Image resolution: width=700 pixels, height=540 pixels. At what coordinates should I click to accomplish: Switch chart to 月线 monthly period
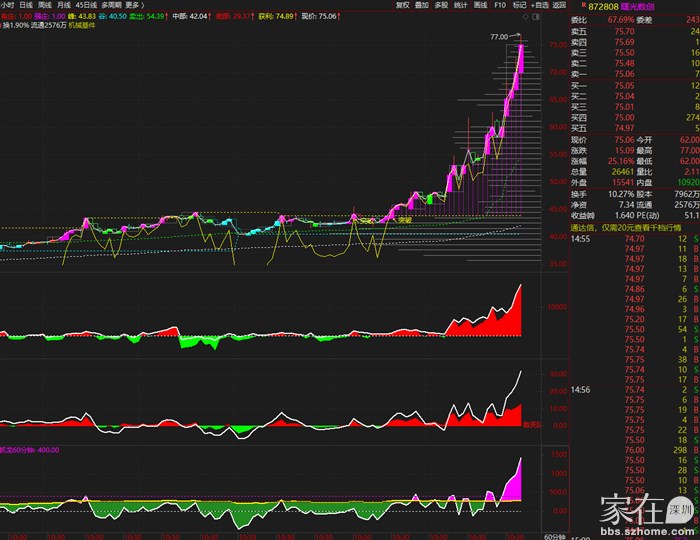[64, 5]
